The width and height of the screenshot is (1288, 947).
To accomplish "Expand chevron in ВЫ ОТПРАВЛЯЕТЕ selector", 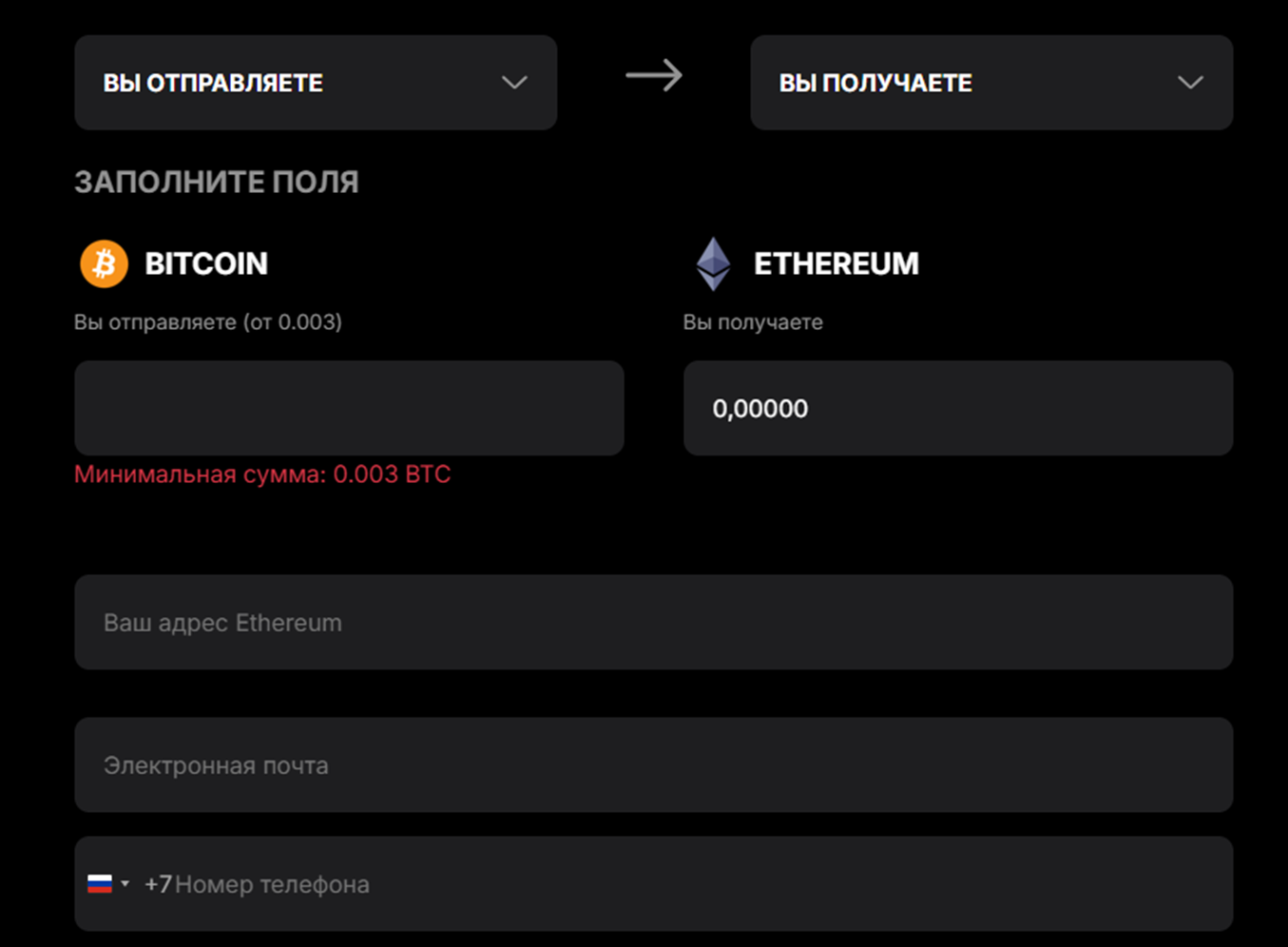I will (514, 83).
